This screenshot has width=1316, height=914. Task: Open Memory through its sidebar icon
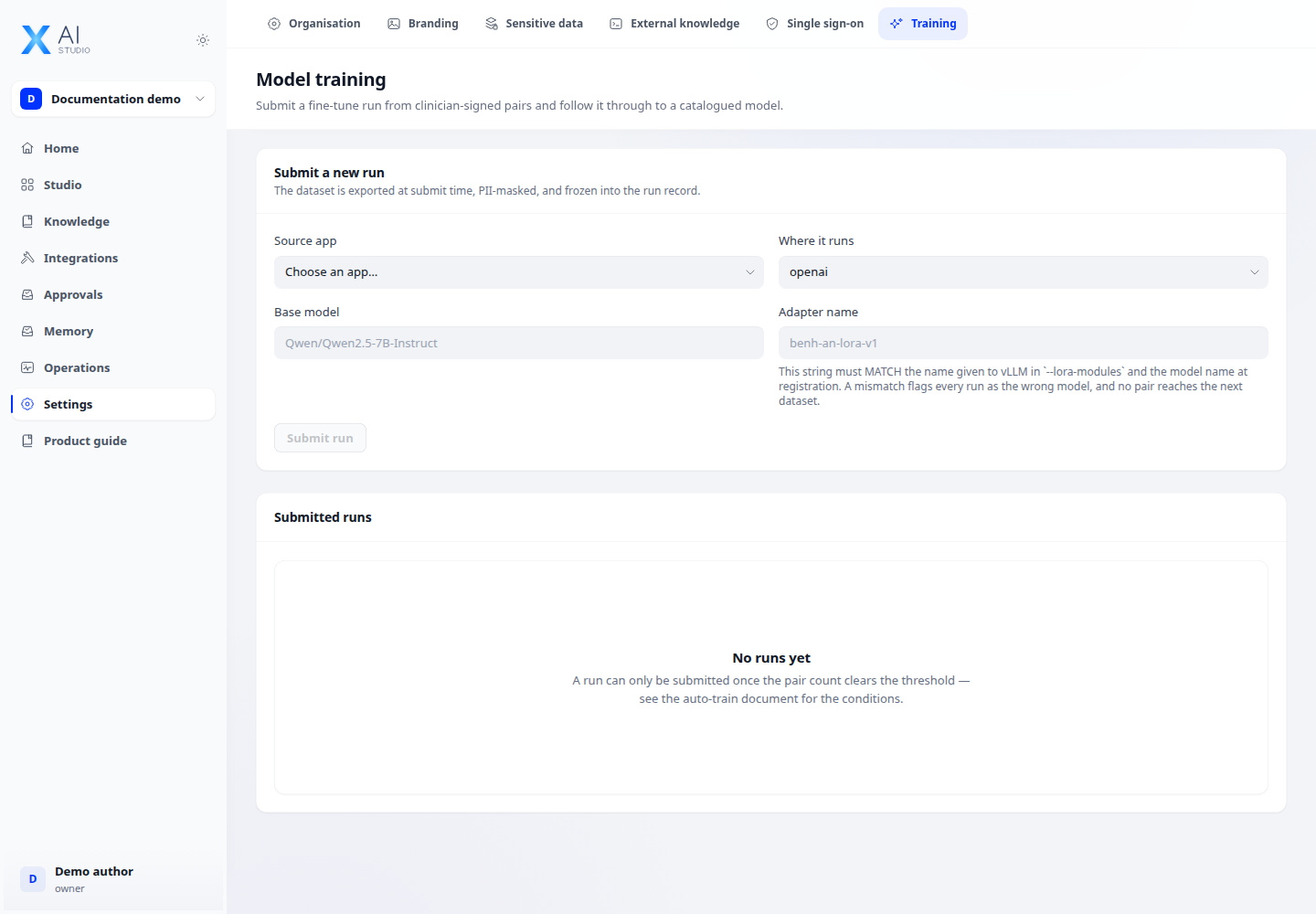27,331
